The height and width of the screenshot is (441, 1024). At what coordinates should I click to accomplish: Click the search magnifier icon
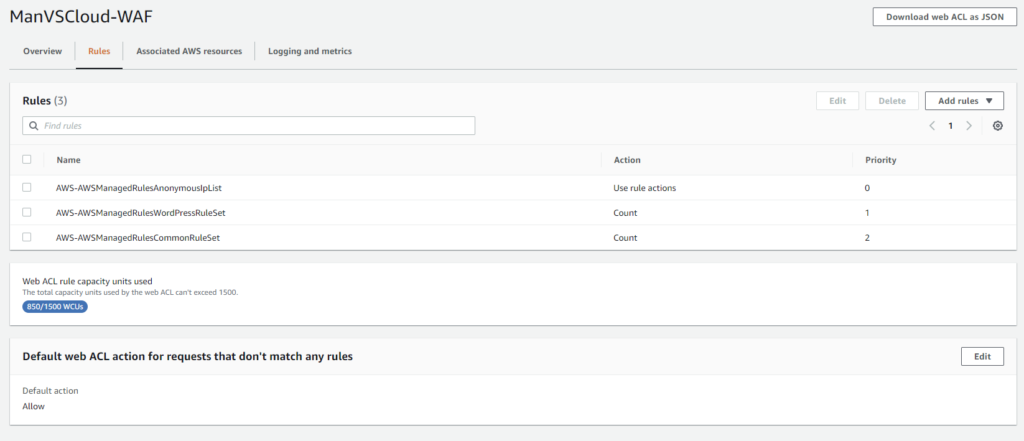pos(34,126)
